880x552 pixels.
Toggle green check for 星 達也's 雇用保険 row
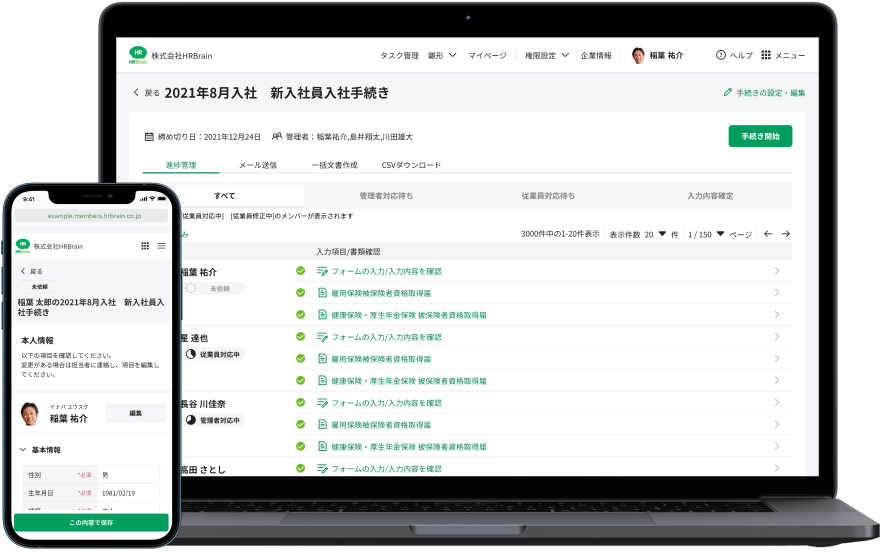pyautogui.click(x=300, y=358)
